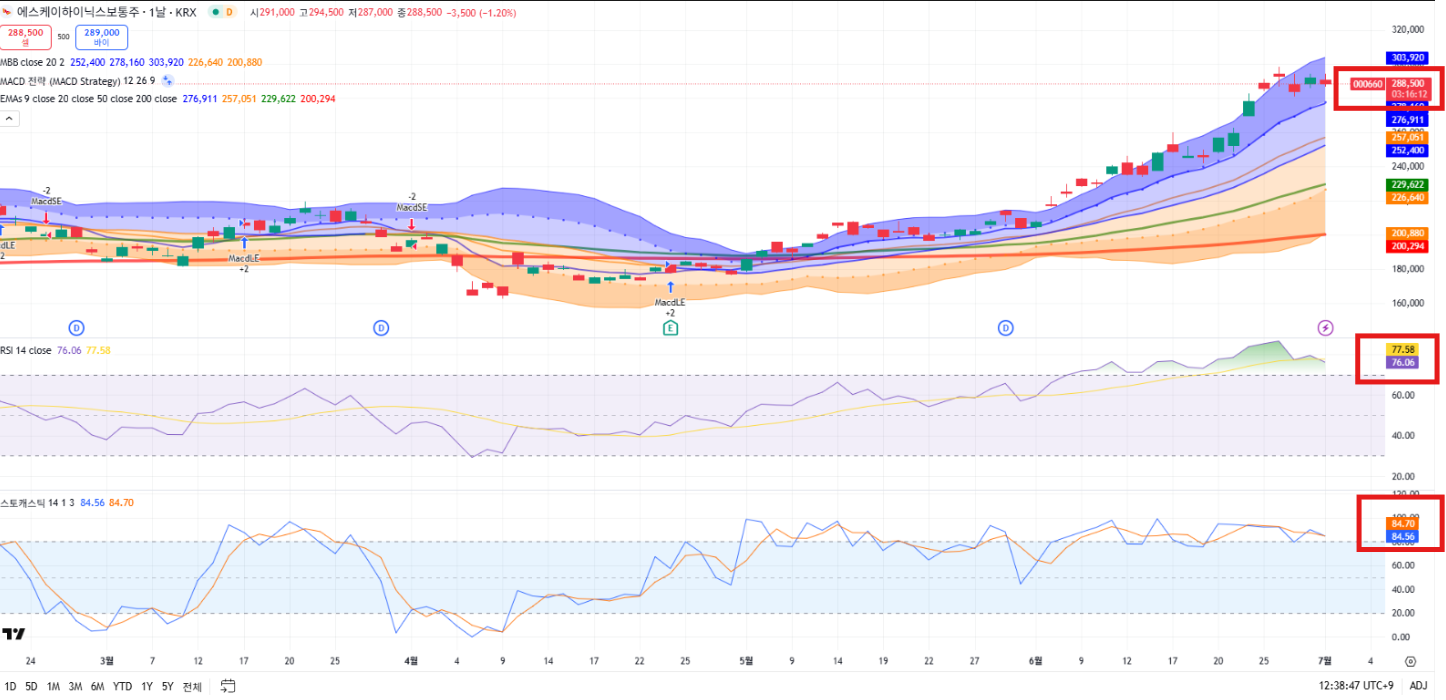Select the 5D time range
The height and width of the screenshot is (700, 1446).
(31, 686)
